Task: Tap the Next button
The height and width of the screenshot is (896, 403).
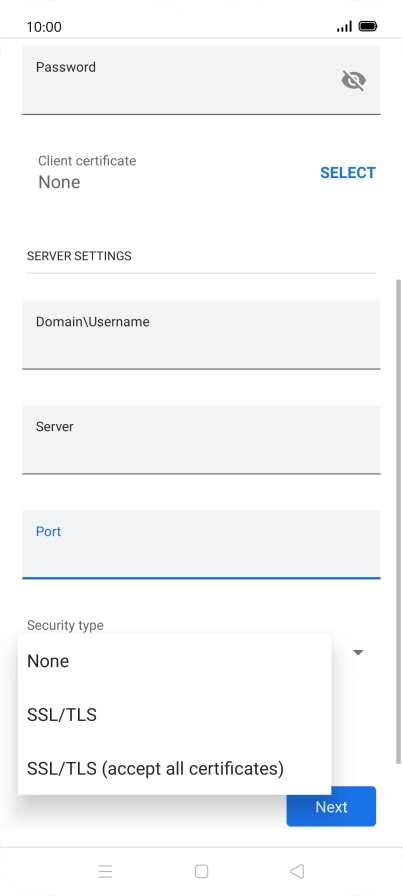Action: [x=331, y=806]
